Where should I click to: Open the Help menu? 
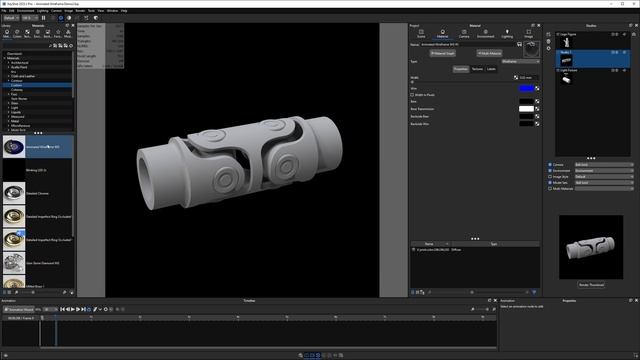coord(124,11)
